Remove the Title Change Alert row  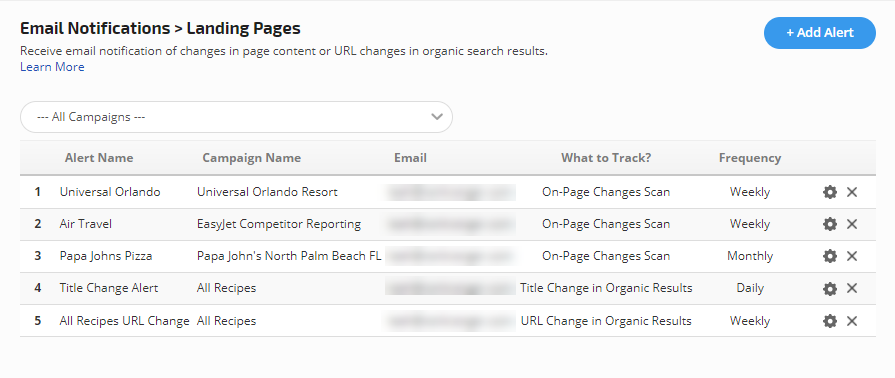[x=852, y=289]
